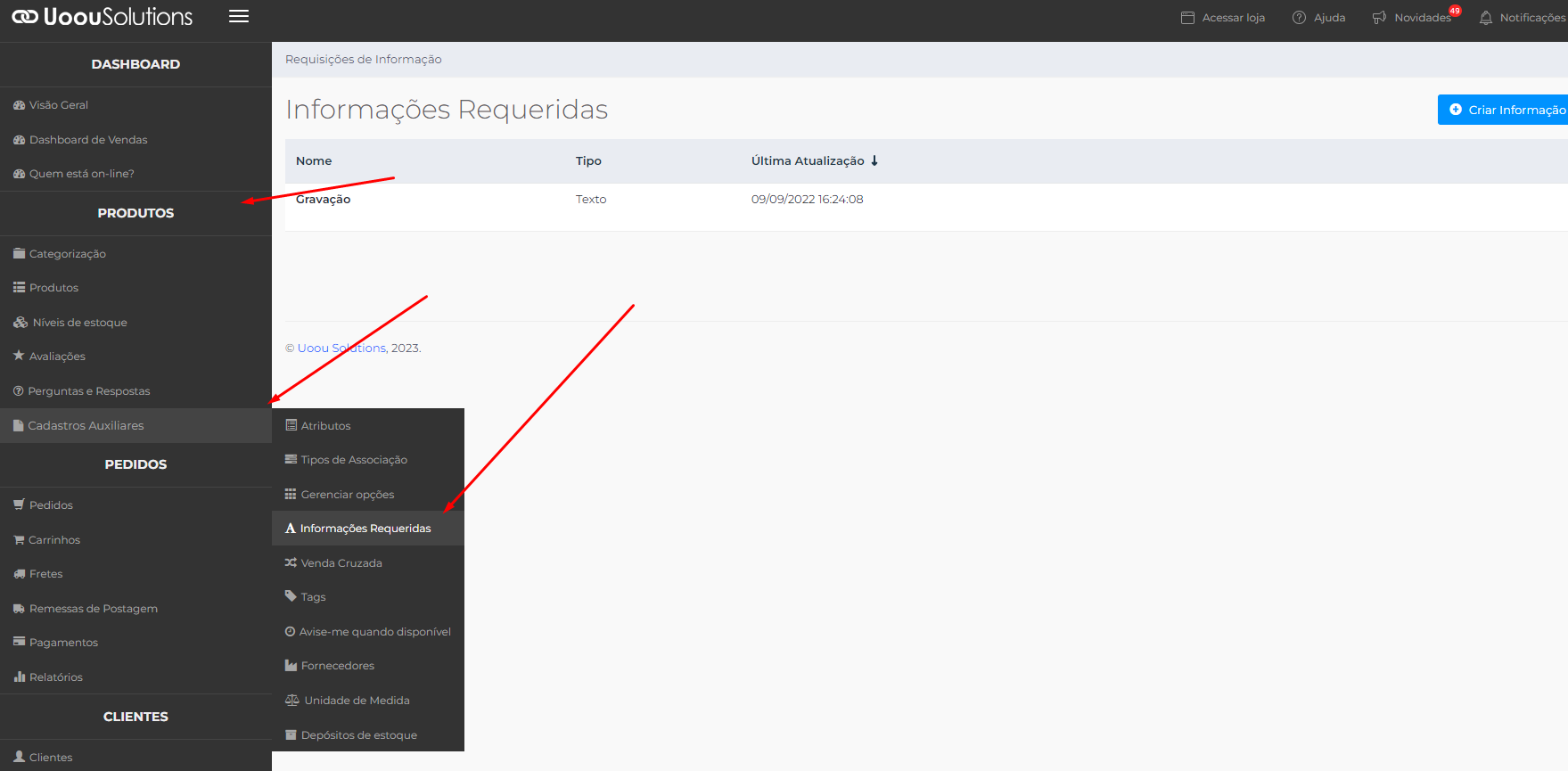Click the Cadastros Auxiliares file icon
Screen dimensions: 1568x771
[x=18, y=425]
